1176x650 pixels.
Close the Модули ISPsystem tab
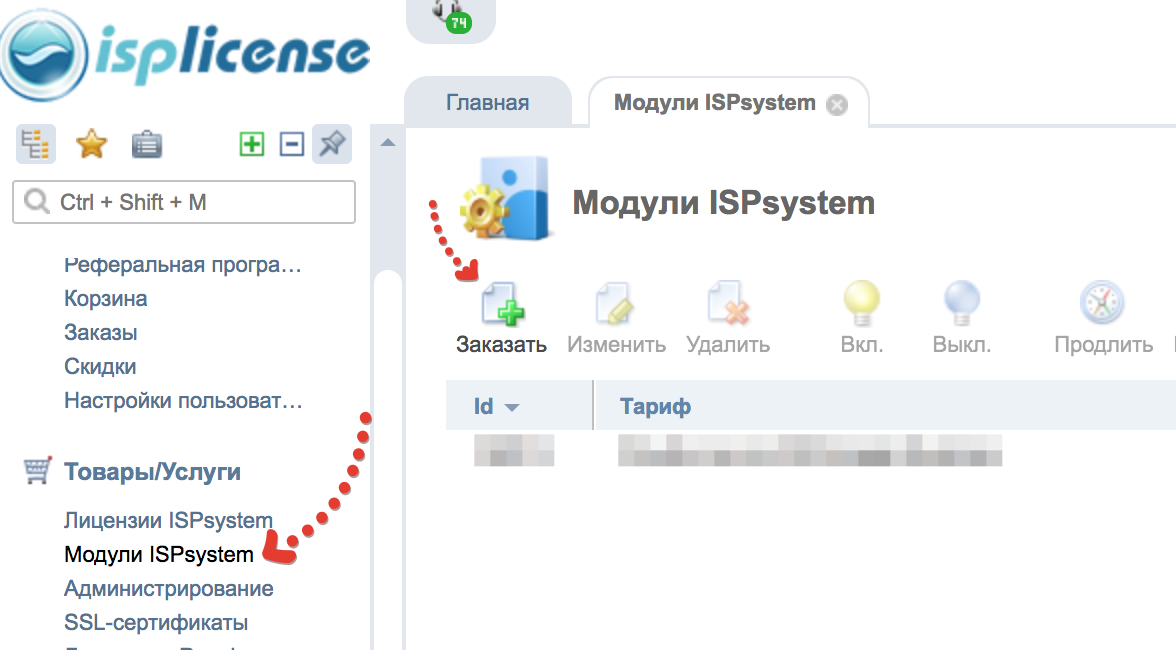837,105
